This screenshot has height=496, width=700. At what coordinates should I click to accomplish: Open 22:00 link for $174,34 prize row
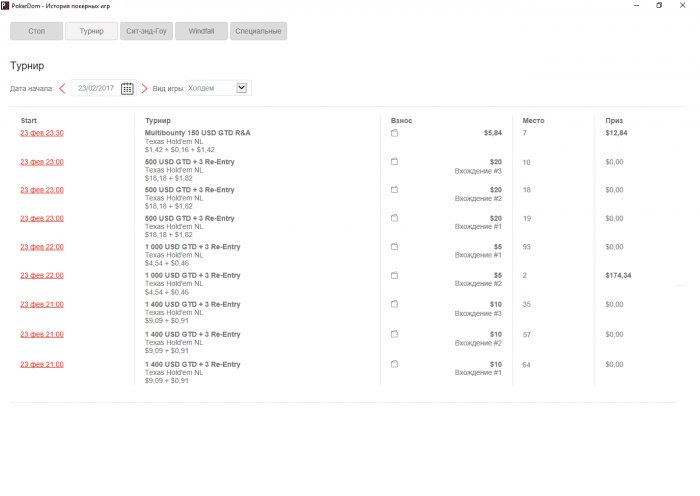tap(42, 275)
